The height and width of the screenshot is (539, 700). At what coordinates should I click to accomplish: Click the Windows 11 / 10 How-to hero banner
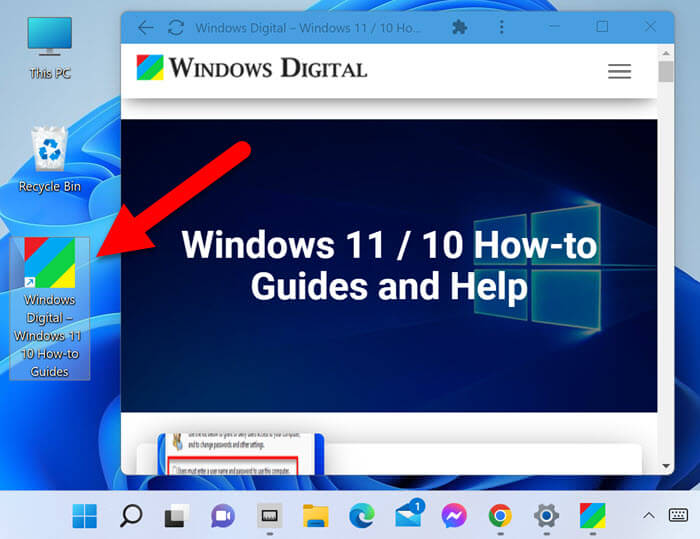[389, 266]
